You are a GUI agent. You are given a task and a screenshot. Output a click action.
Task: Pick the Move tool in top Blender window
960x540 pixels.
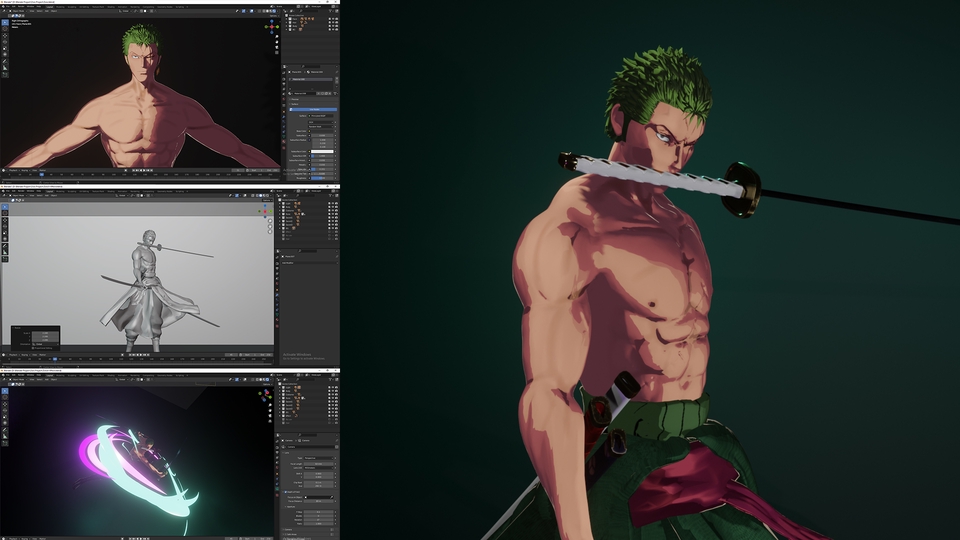pyautogui.click(x=5, y=36)
